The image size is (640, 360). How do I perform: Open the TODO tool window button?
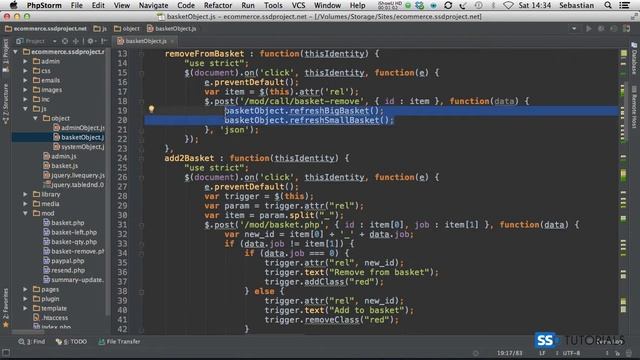71,342
